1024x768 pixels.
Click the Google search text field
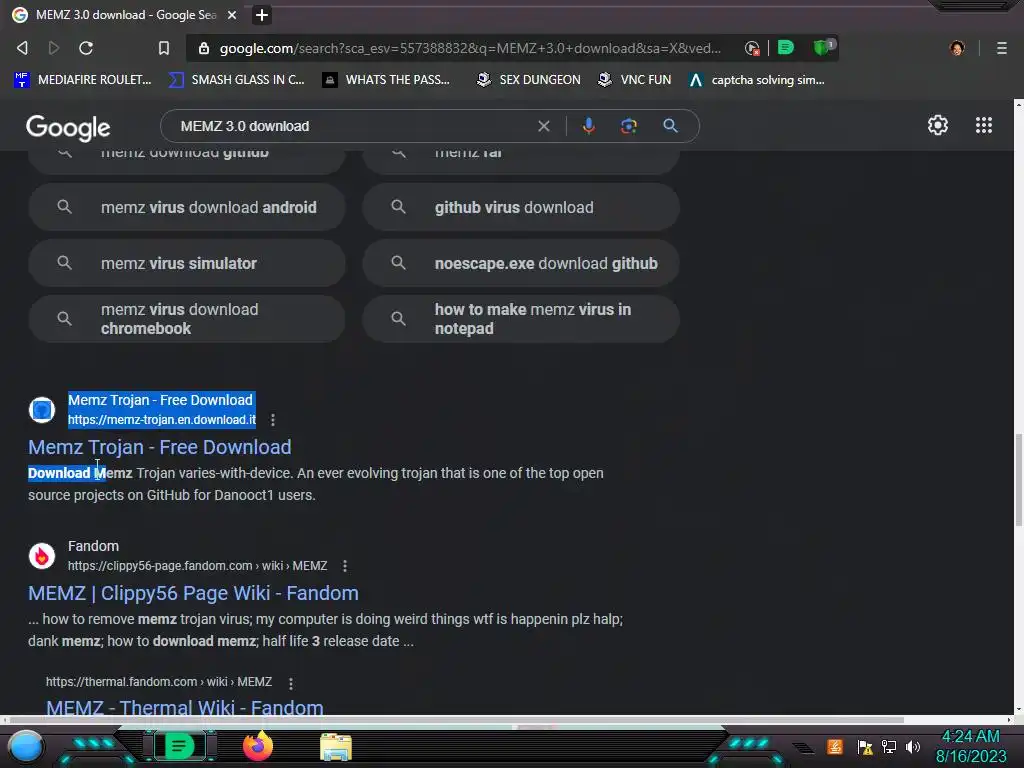coord(353,126)
